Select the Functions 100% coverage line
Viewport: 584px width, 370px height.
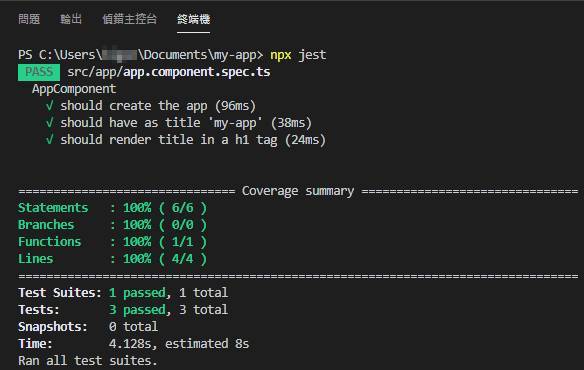tap(112, 242)
